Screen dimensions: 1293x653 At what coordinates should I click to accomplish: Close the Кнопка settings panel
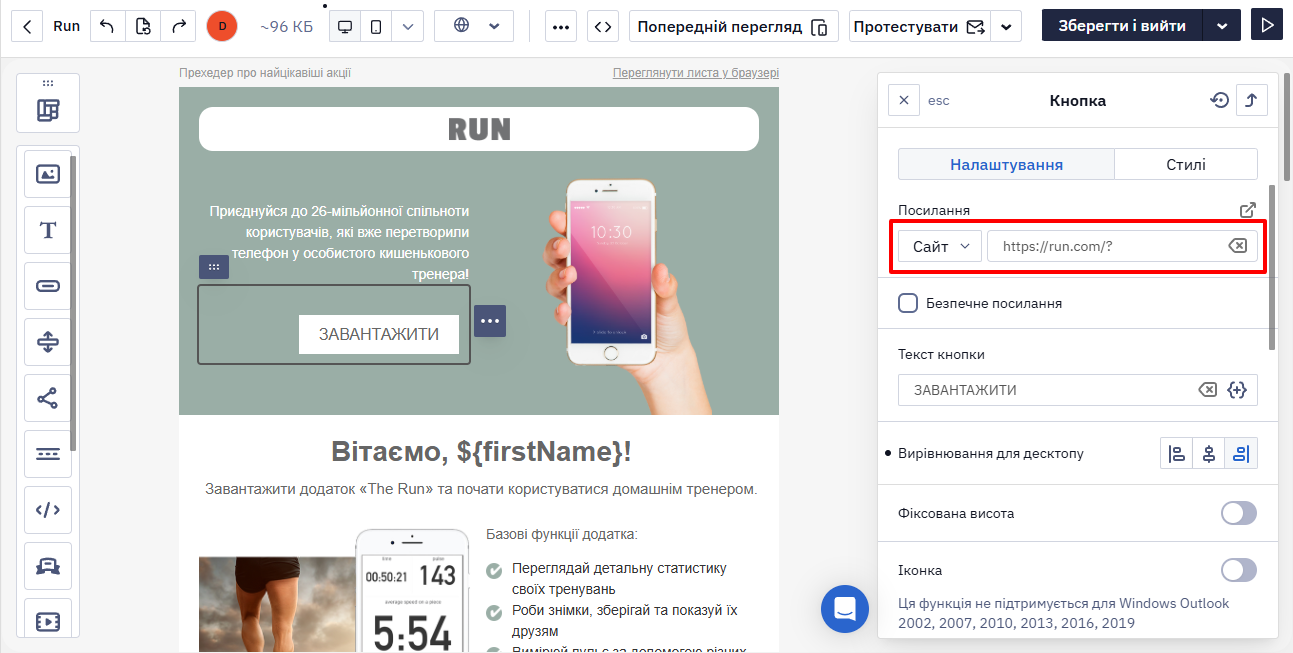(904, 100)
